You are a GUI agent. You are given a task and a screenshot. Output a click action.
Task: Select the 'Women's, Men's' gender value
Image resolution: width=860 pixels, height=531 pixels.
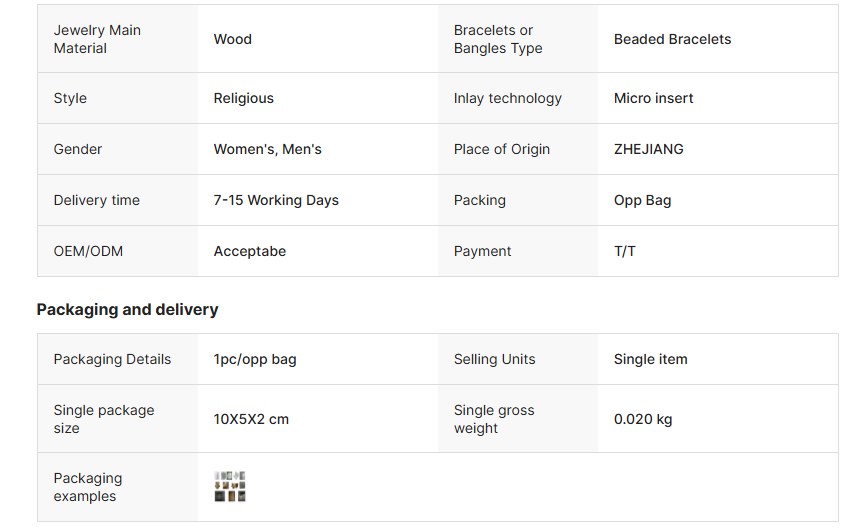click(x=267, y=149)
